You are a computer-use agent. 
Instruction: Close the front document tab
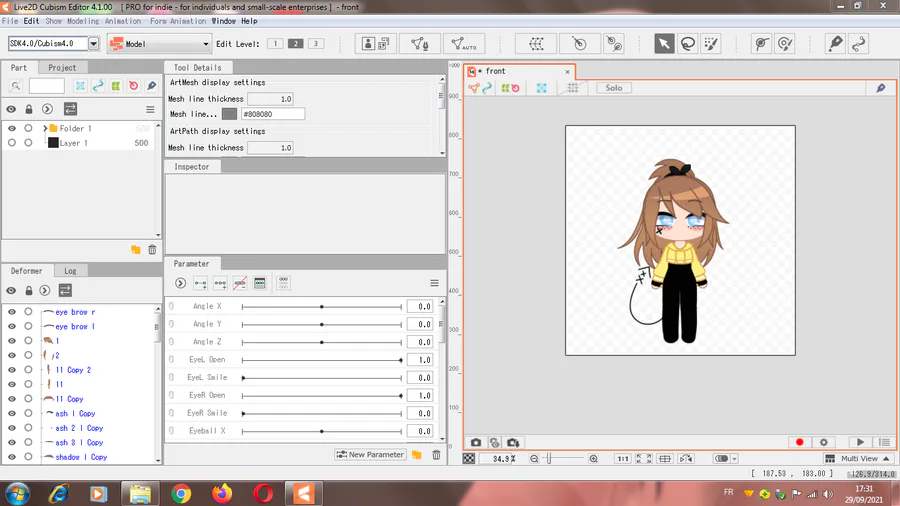(567, 72)
